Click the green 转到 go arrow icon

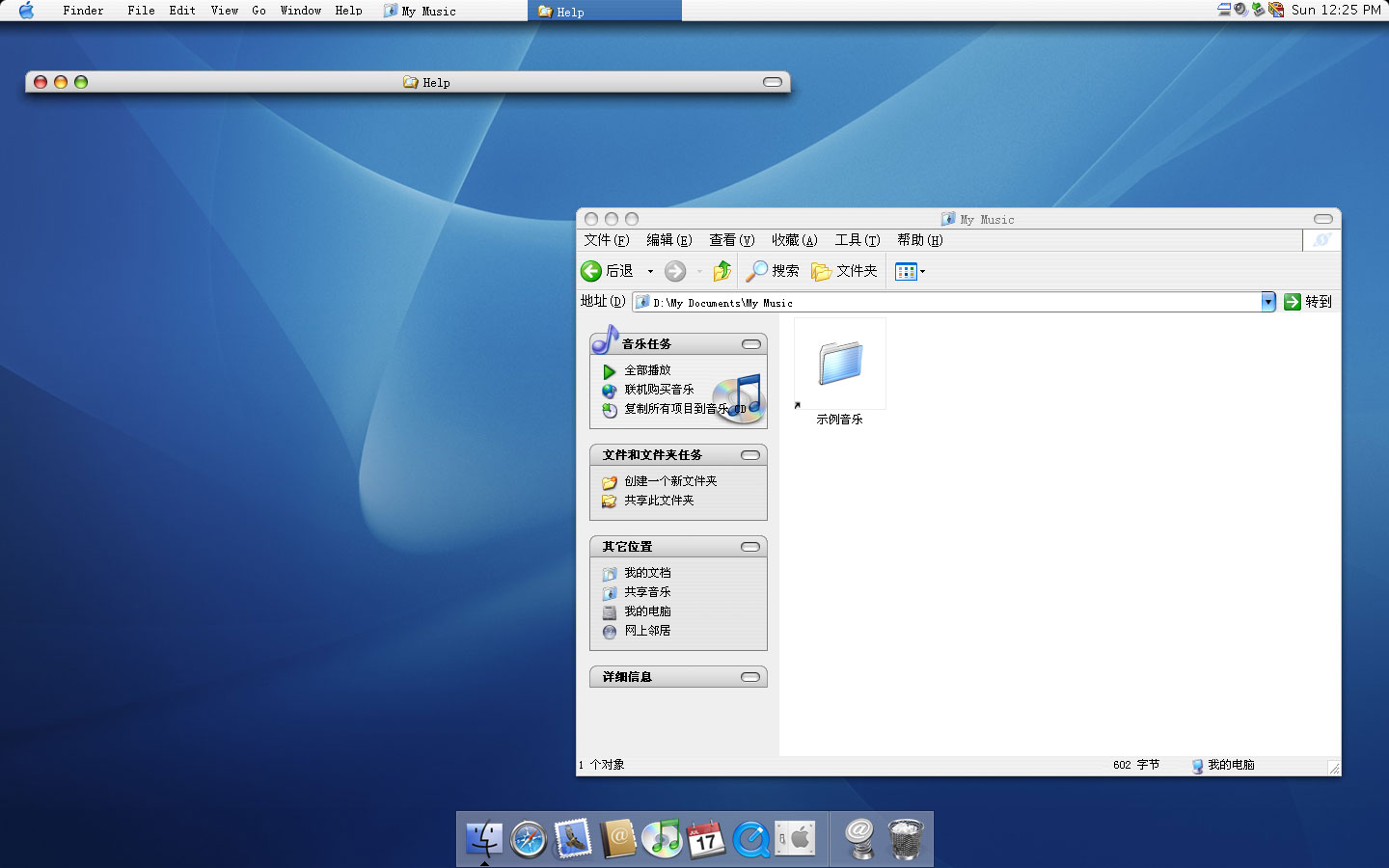pyautogui.click(x=1293, y=302)
